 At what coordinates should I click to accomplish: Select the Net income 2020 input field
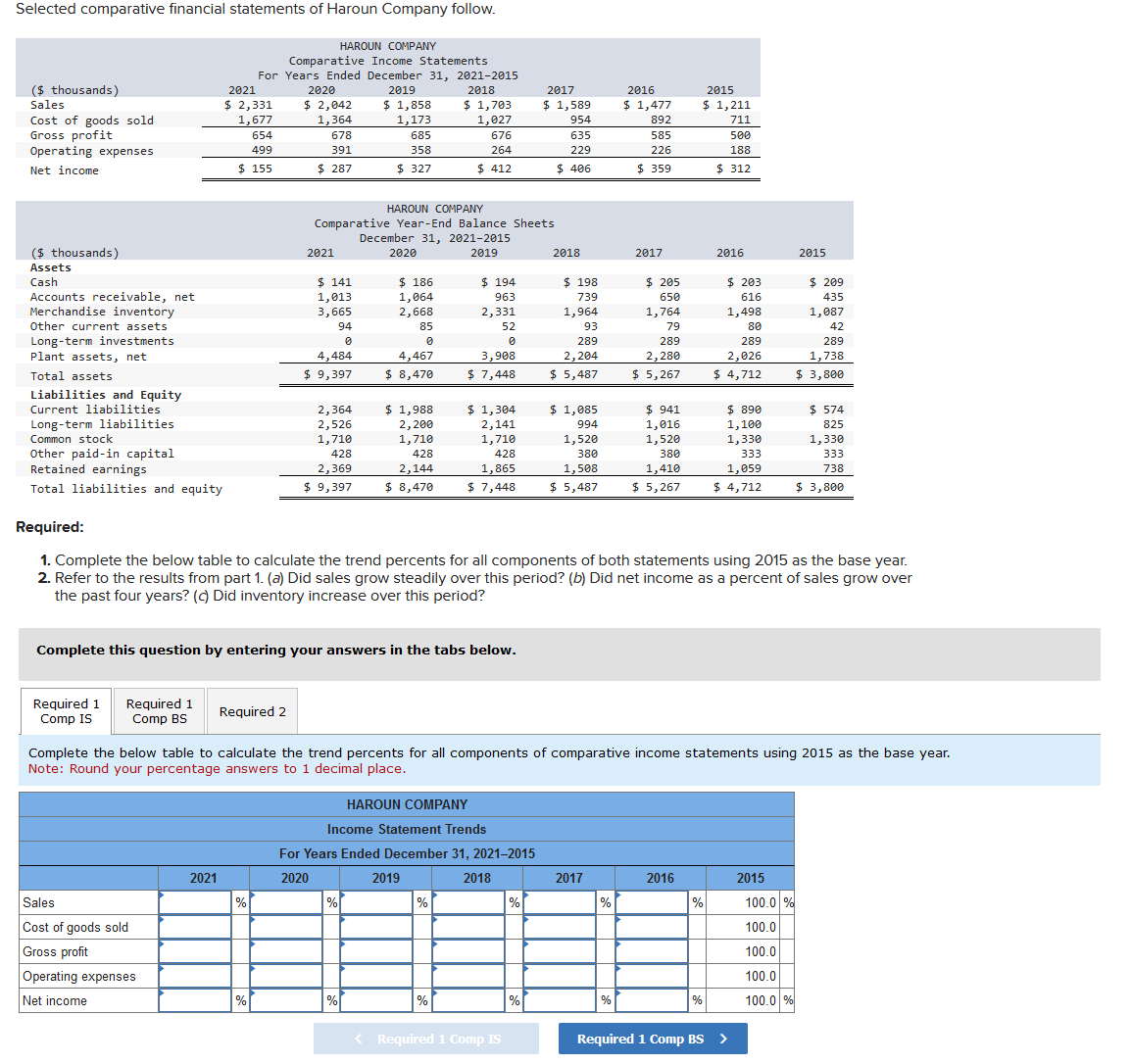(286, 1000)
